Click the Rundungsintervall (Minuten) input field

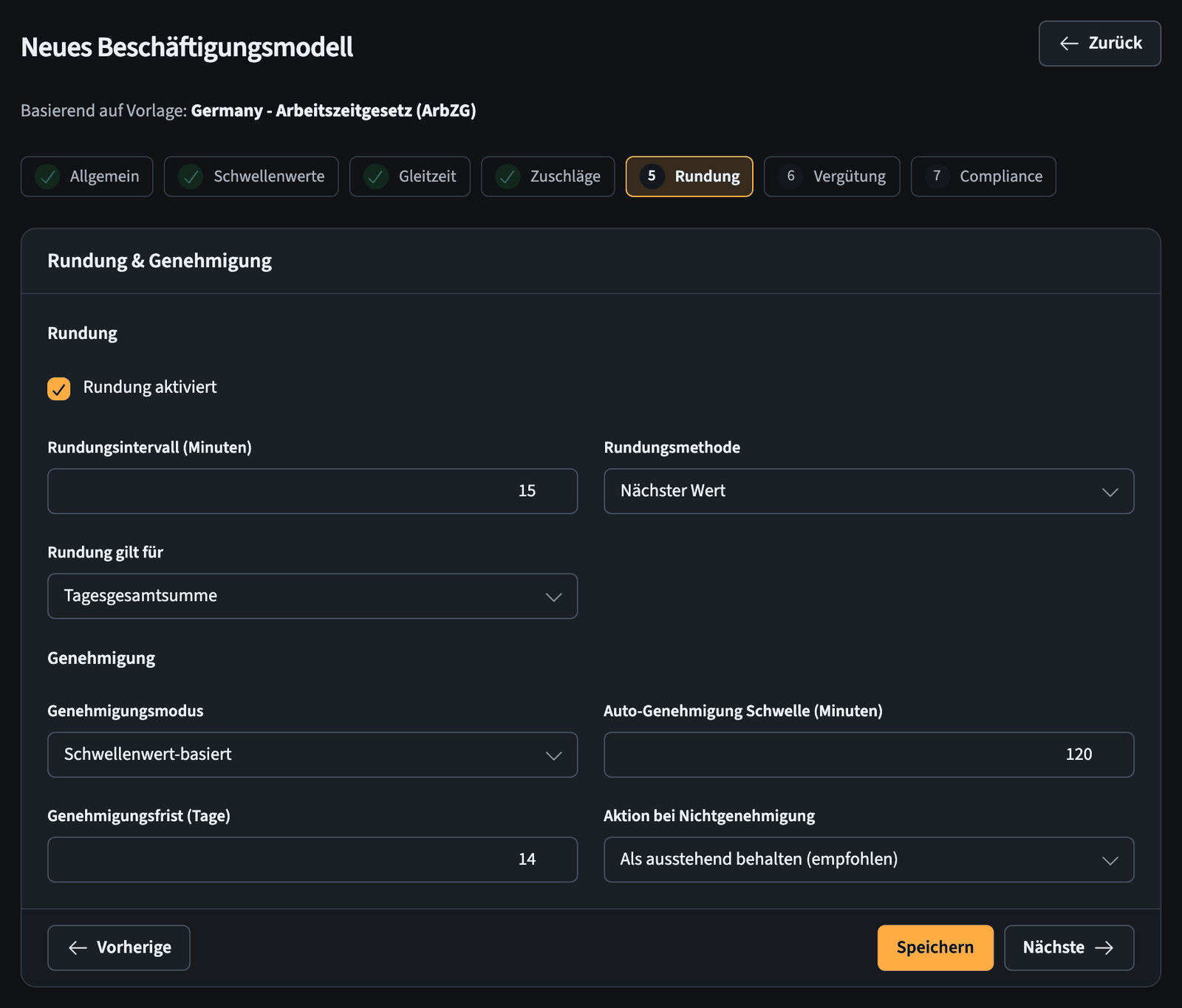tap(312, 491)
